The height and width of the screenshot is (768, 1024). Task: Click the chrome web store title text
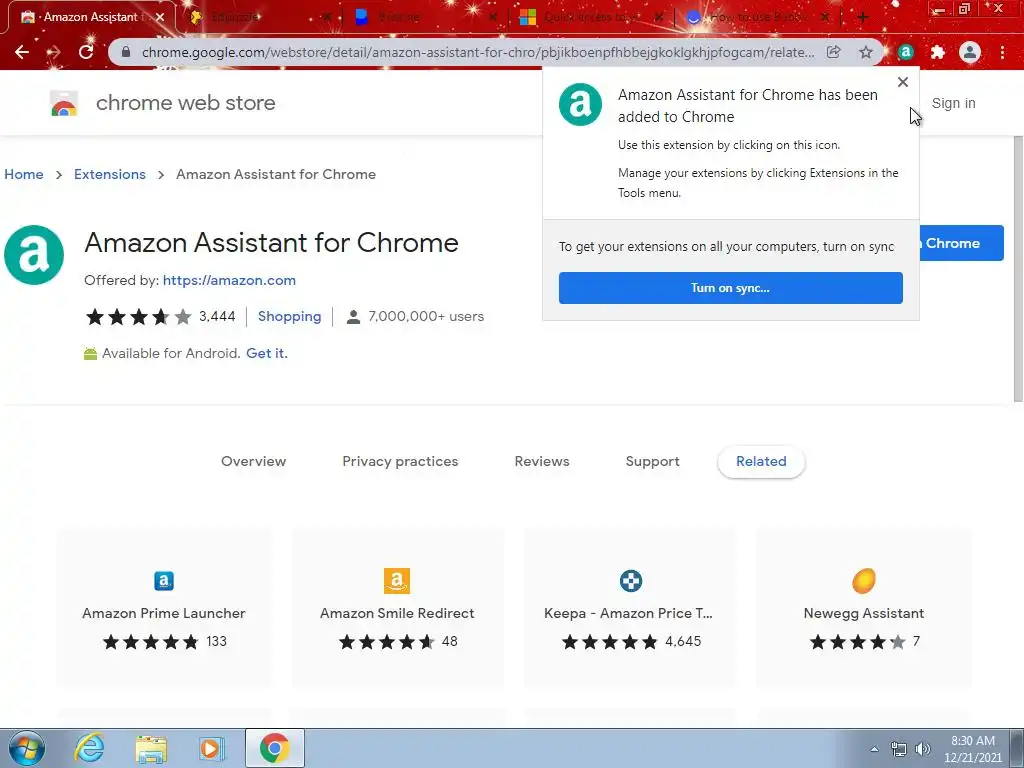(x=185, y=103)
